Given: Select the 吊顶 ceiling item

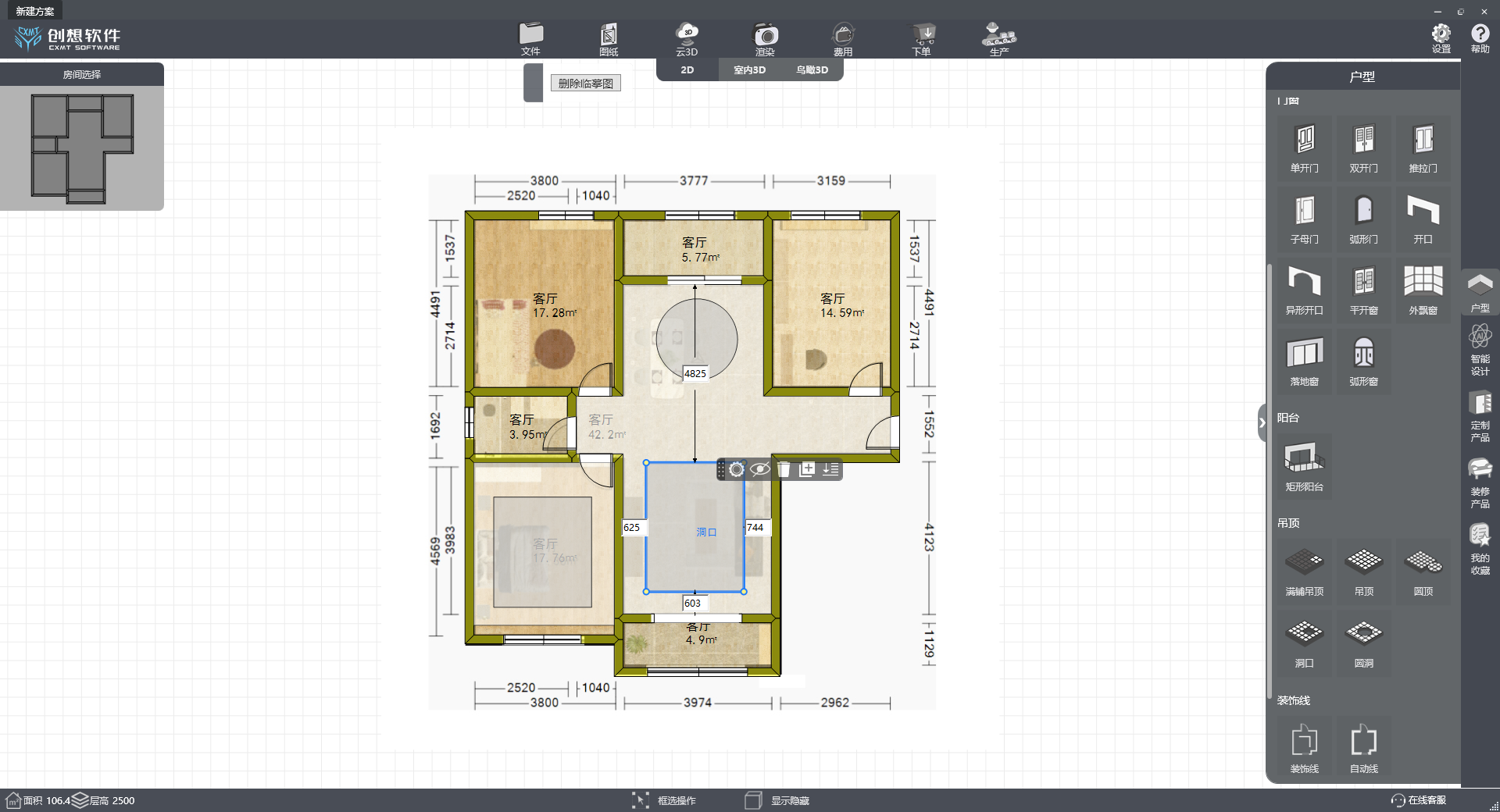Looking at the screenshot, I should (1364, 572).
